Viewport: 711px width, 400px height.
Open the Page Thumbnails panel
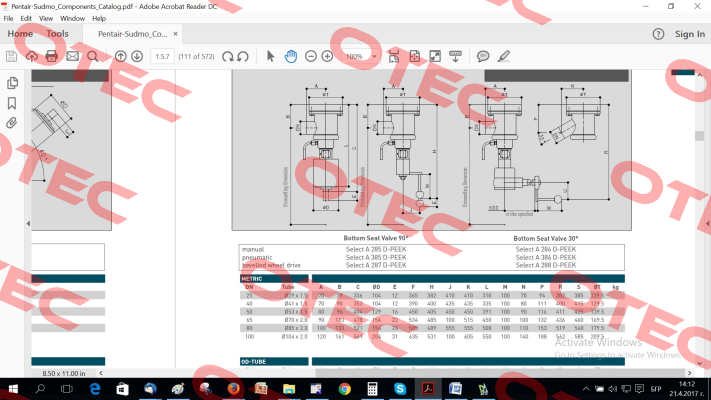coord(12,83)
